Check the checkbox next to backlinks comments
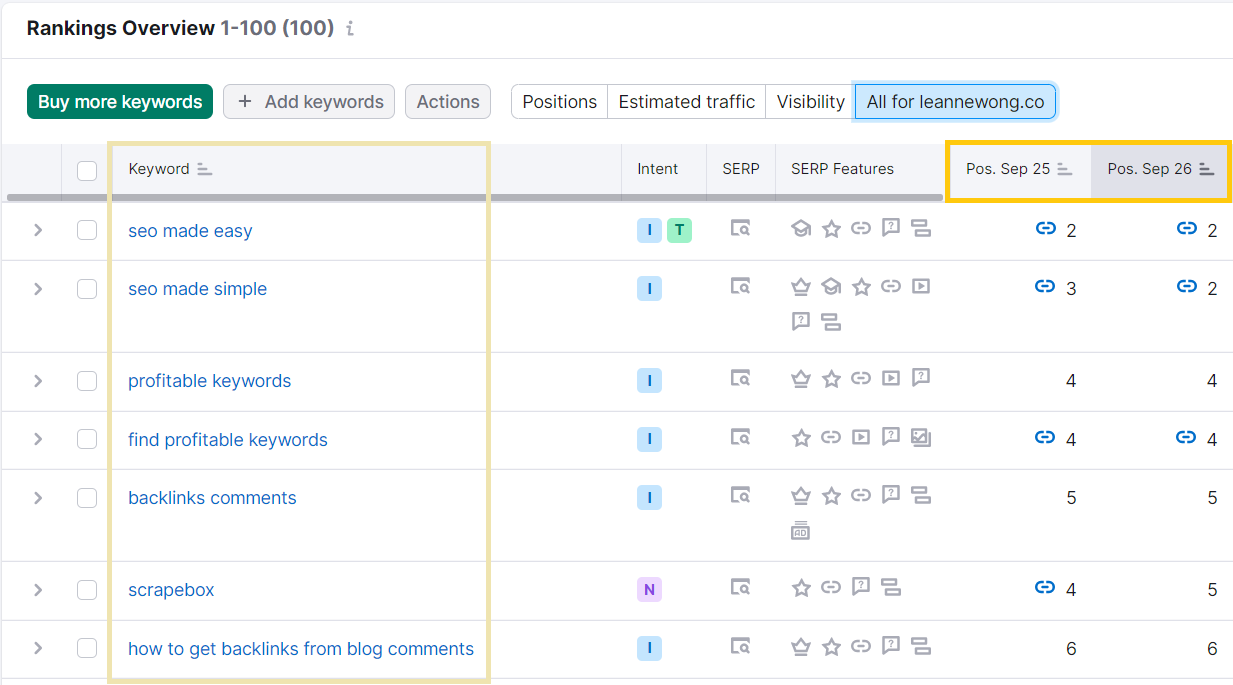This screenshot has width=1233, height=685. click(x=86, y=497)
